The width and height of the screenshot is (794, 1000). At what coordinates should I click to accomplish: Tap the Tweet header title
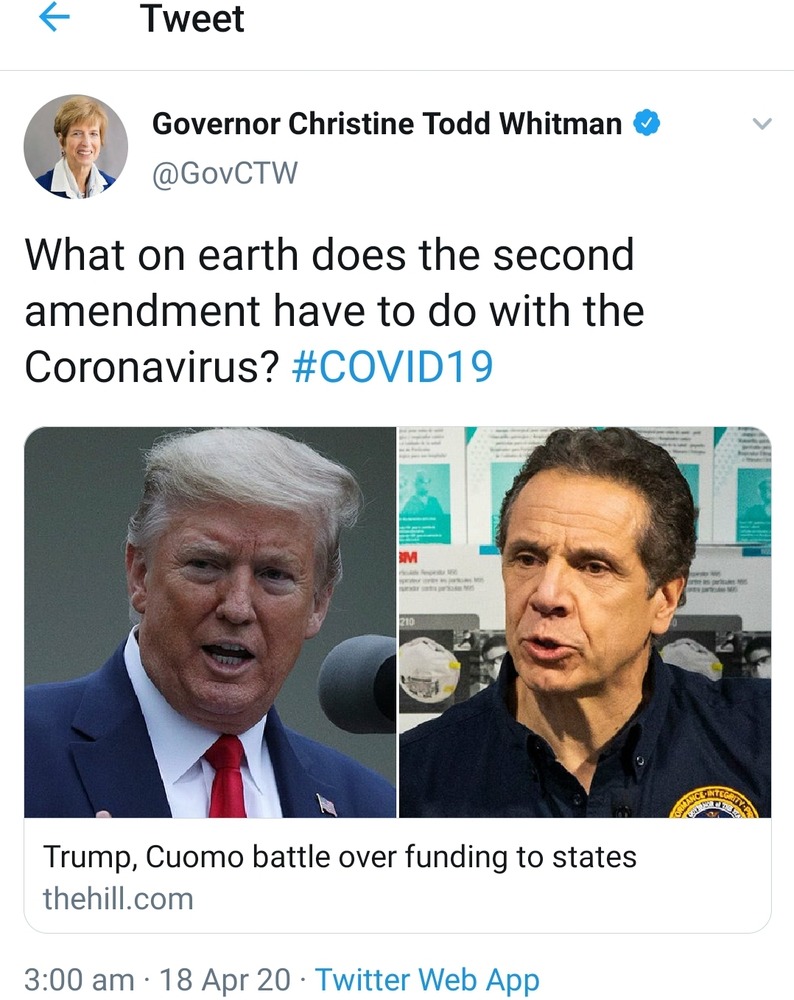[x=192, y=18]
